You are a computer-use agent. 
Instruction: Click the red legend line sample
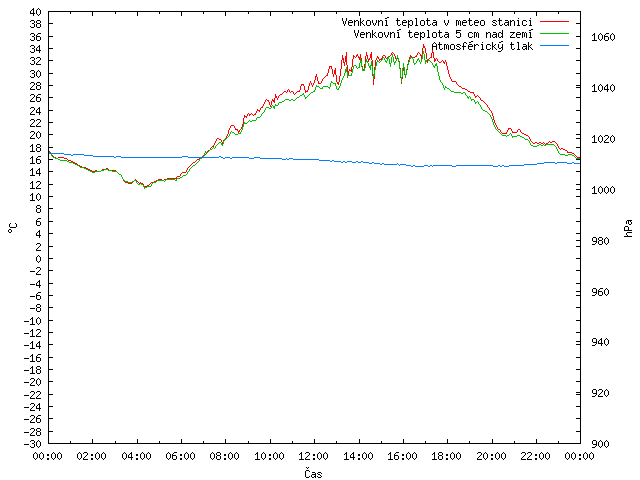point(554,21)
